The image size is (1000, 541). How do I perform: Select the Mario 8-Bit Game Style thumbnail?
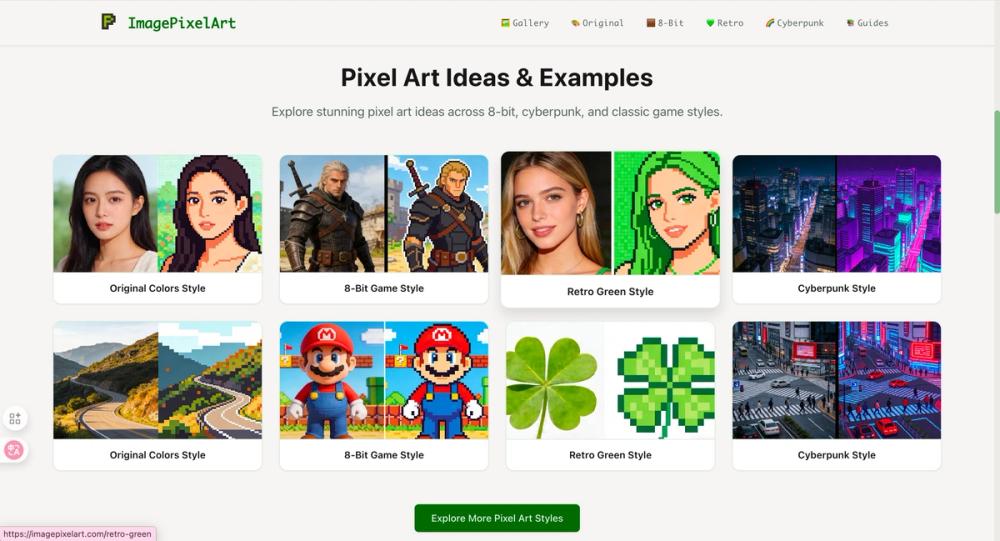click(384, 380)
